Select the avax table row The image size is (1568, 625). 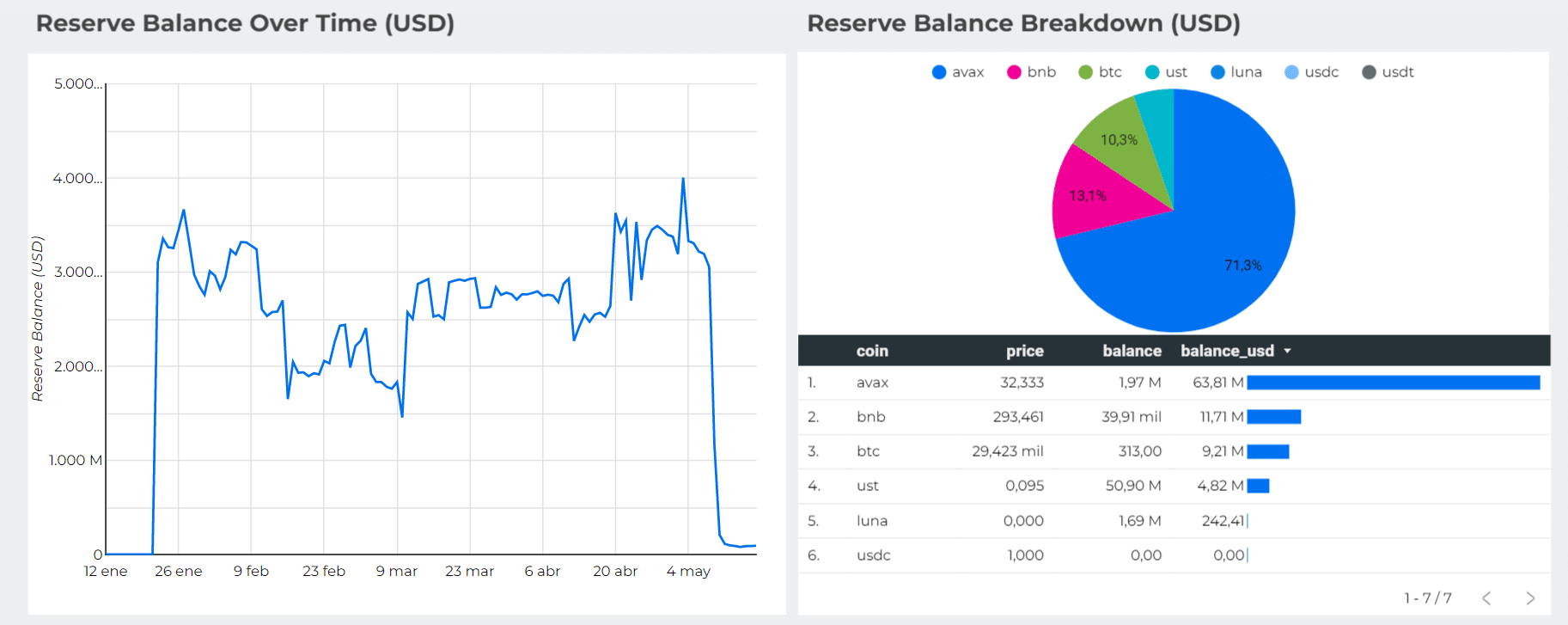tap(1174, 383)
